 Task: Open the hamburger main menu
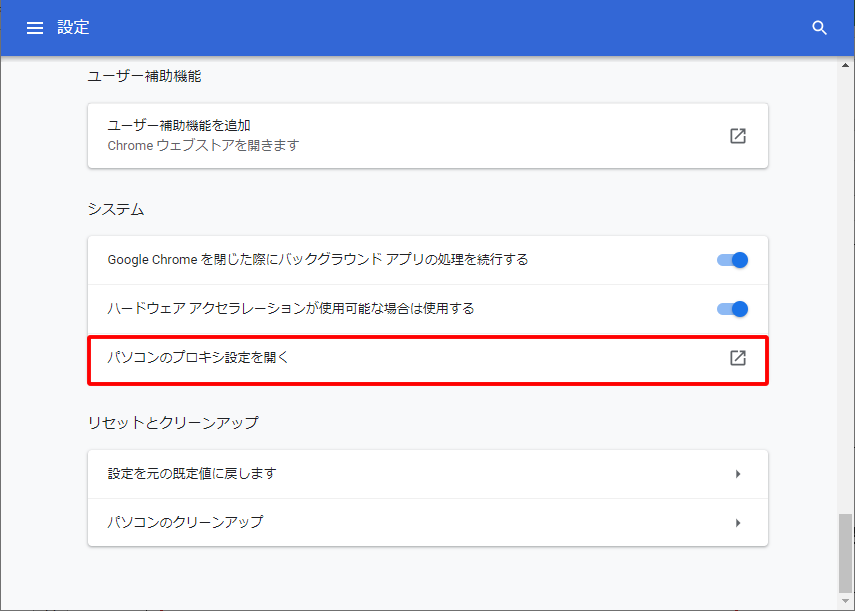35,28
